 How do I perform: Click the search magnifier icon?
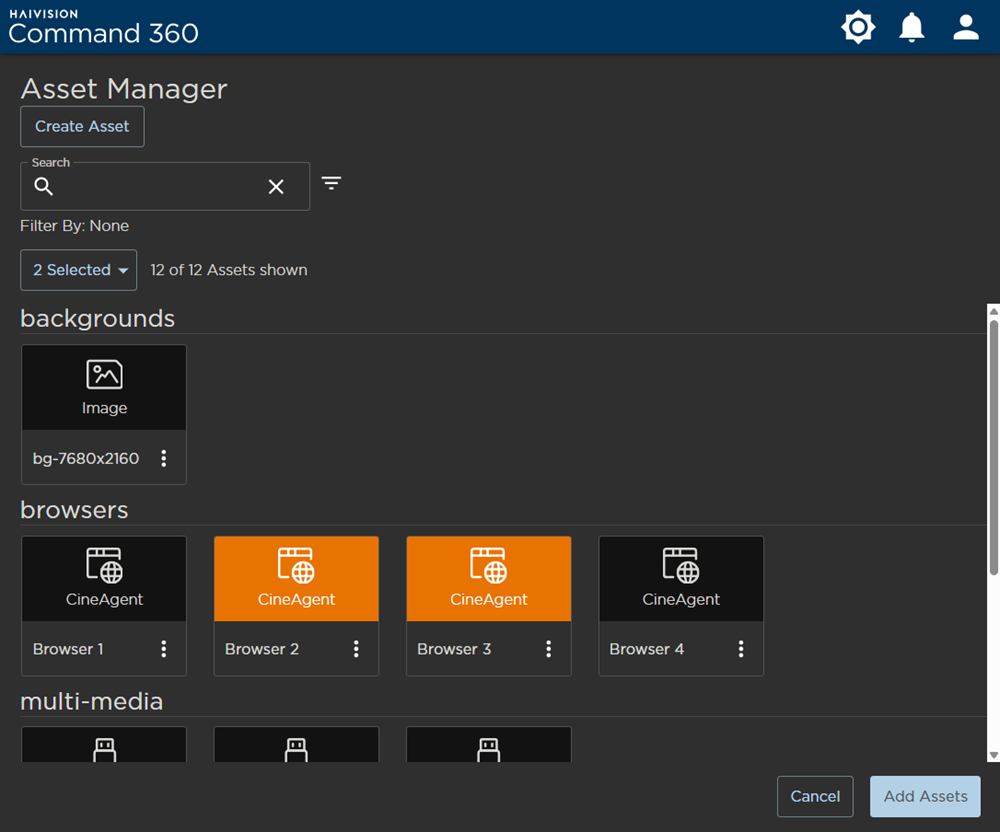click(43, 186)
